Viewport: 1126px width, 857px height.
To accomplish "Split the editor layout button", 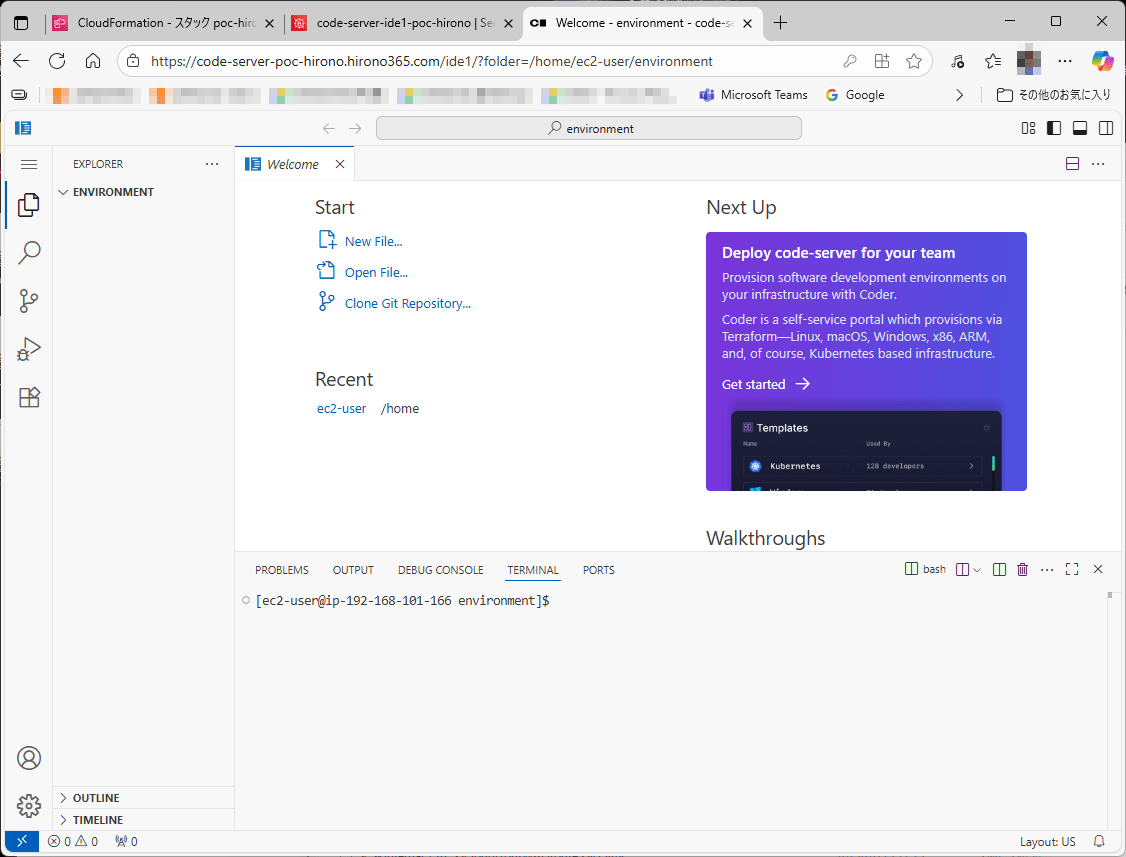I will coord(1072,164).
